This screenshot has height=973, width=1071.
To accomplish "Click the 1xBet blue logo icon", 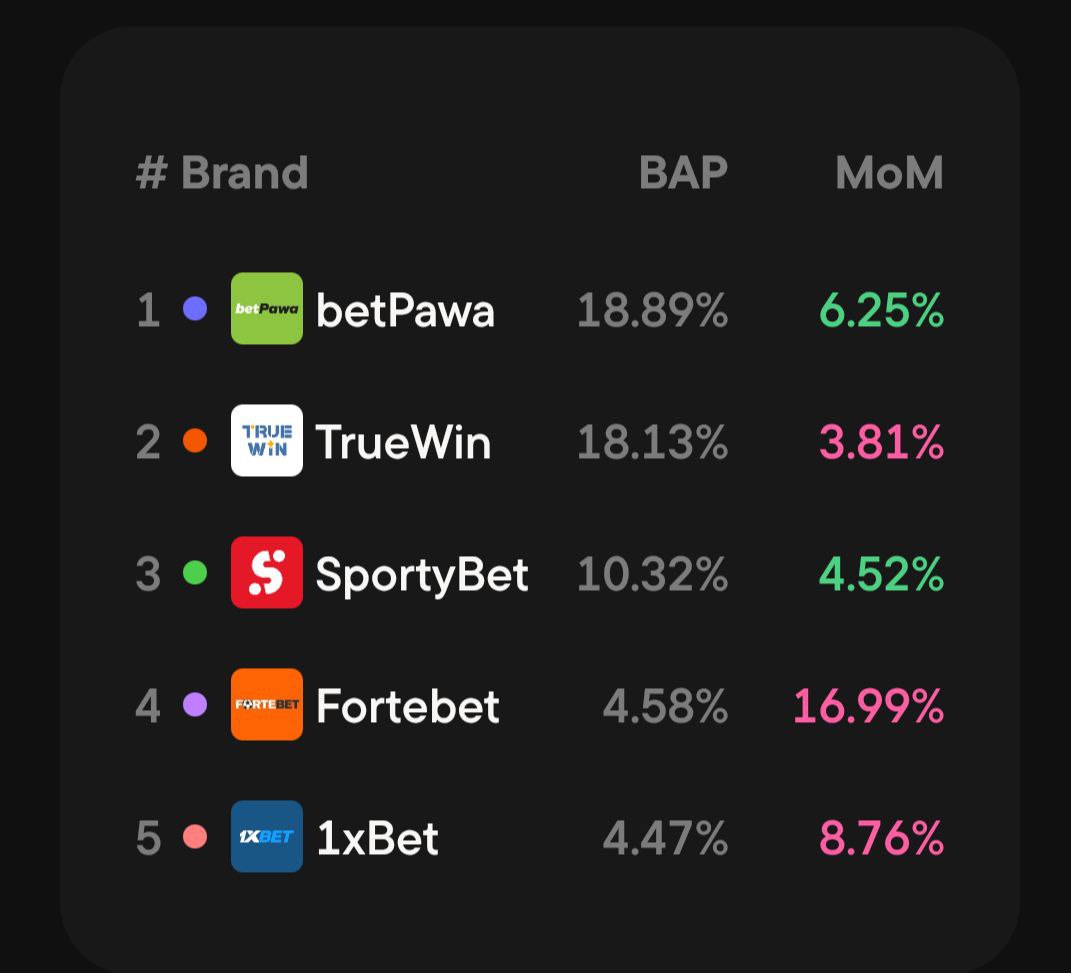I will [x=266, y=836].
